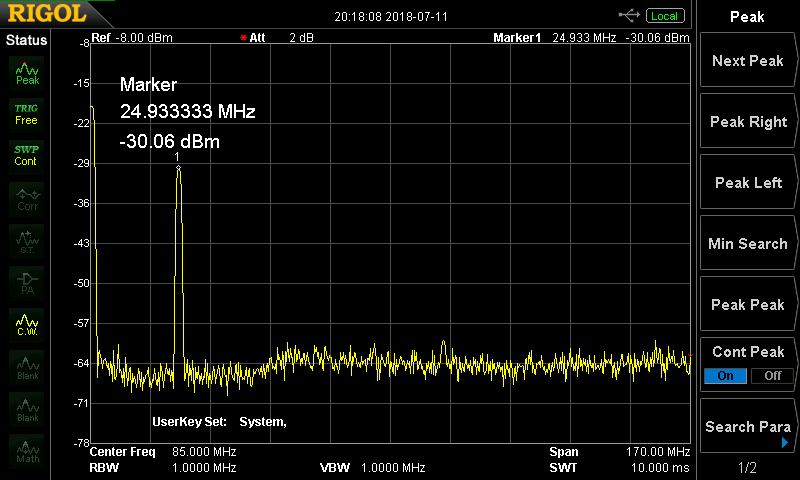Screen dimensions: 800x480
Task: Select the Peak Right softkey
Action: 748,121
